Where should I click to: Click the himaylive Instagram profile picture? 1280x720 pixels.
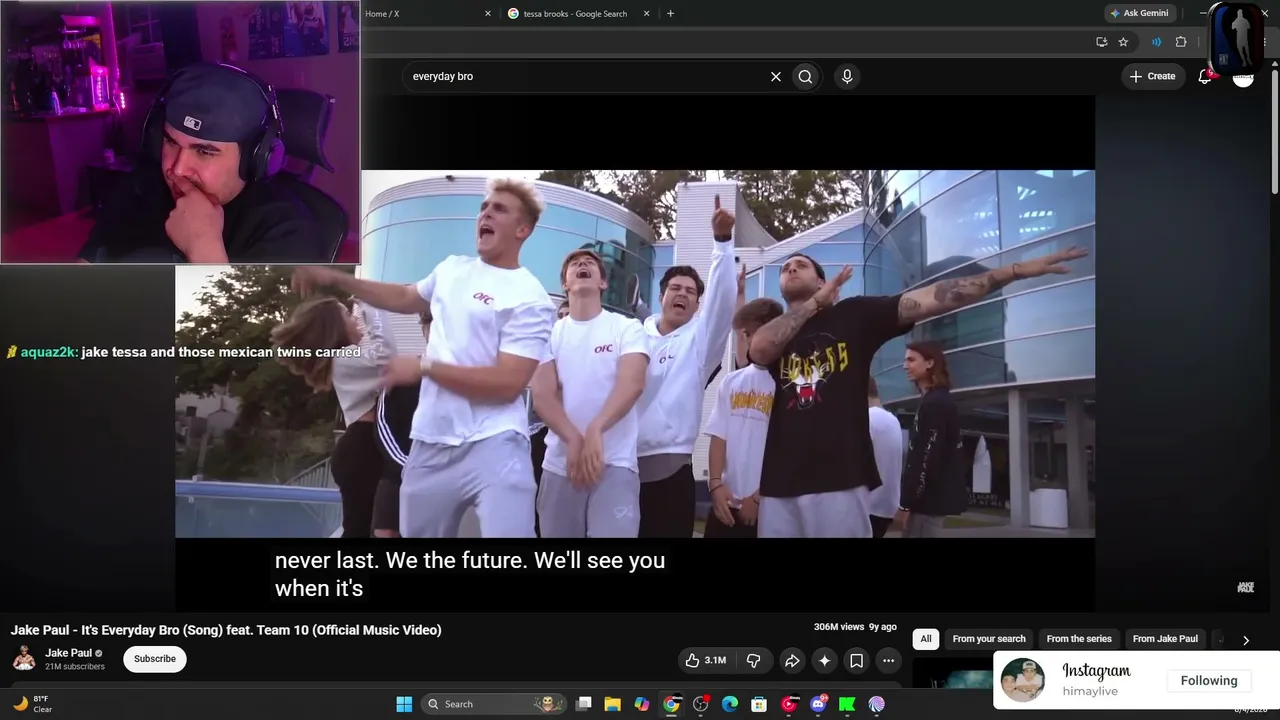coord(1023,680)
